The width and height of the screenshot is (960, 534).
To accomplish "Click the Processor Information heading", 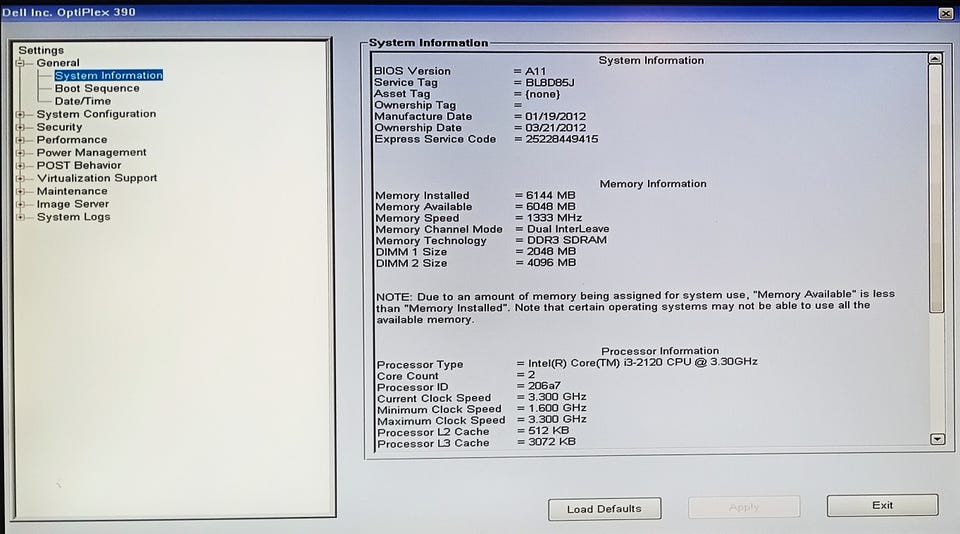I will click(660, 351).
